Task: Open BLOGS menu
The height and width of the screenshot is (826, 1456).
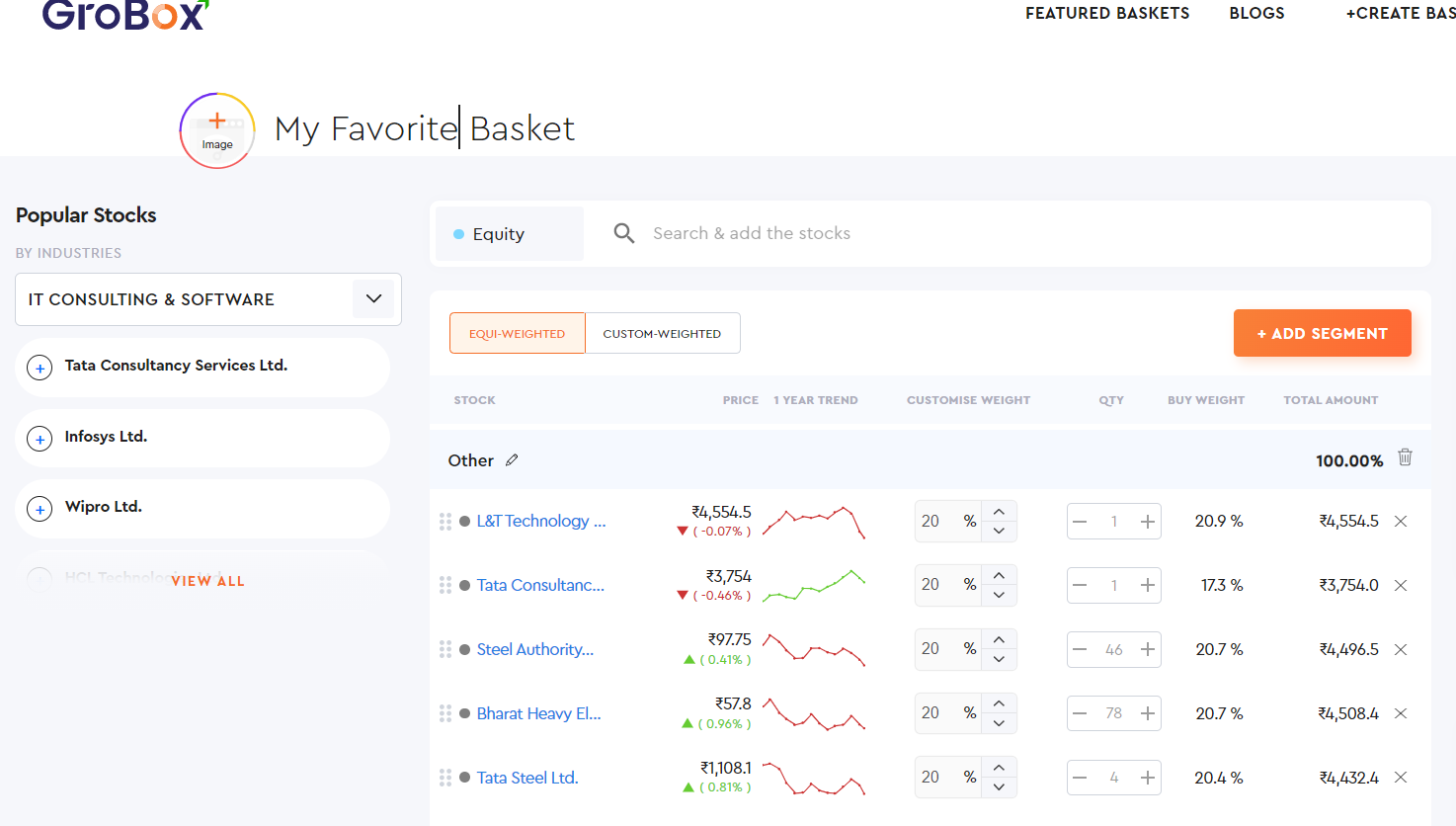Action: (x=1256, y=13)
